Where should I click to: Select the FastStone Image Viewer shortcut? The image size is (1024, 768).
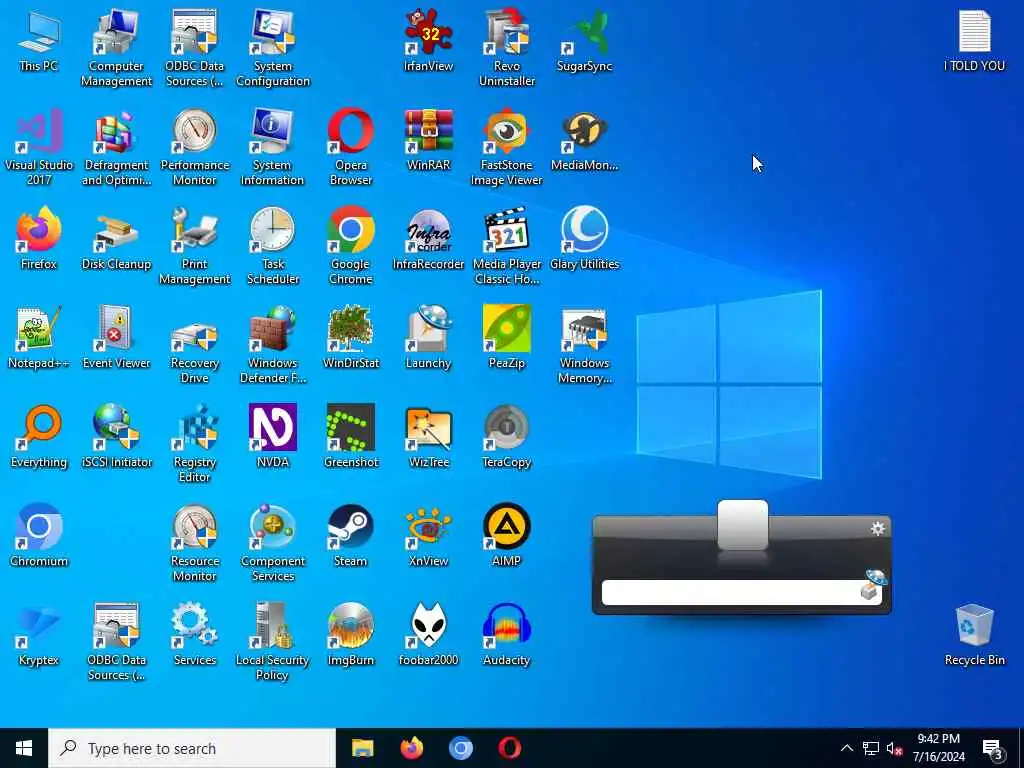pos(507,147)
